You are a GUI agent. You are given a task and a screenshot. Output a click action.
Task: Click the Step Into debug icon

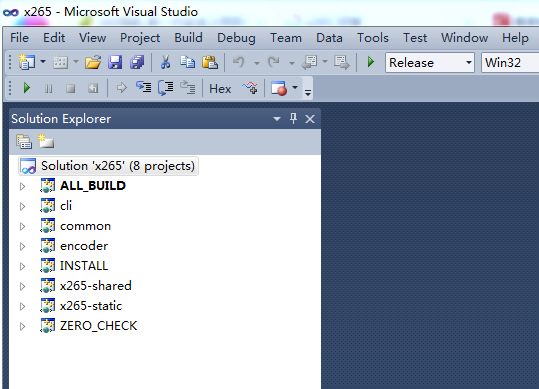(143, 87)
